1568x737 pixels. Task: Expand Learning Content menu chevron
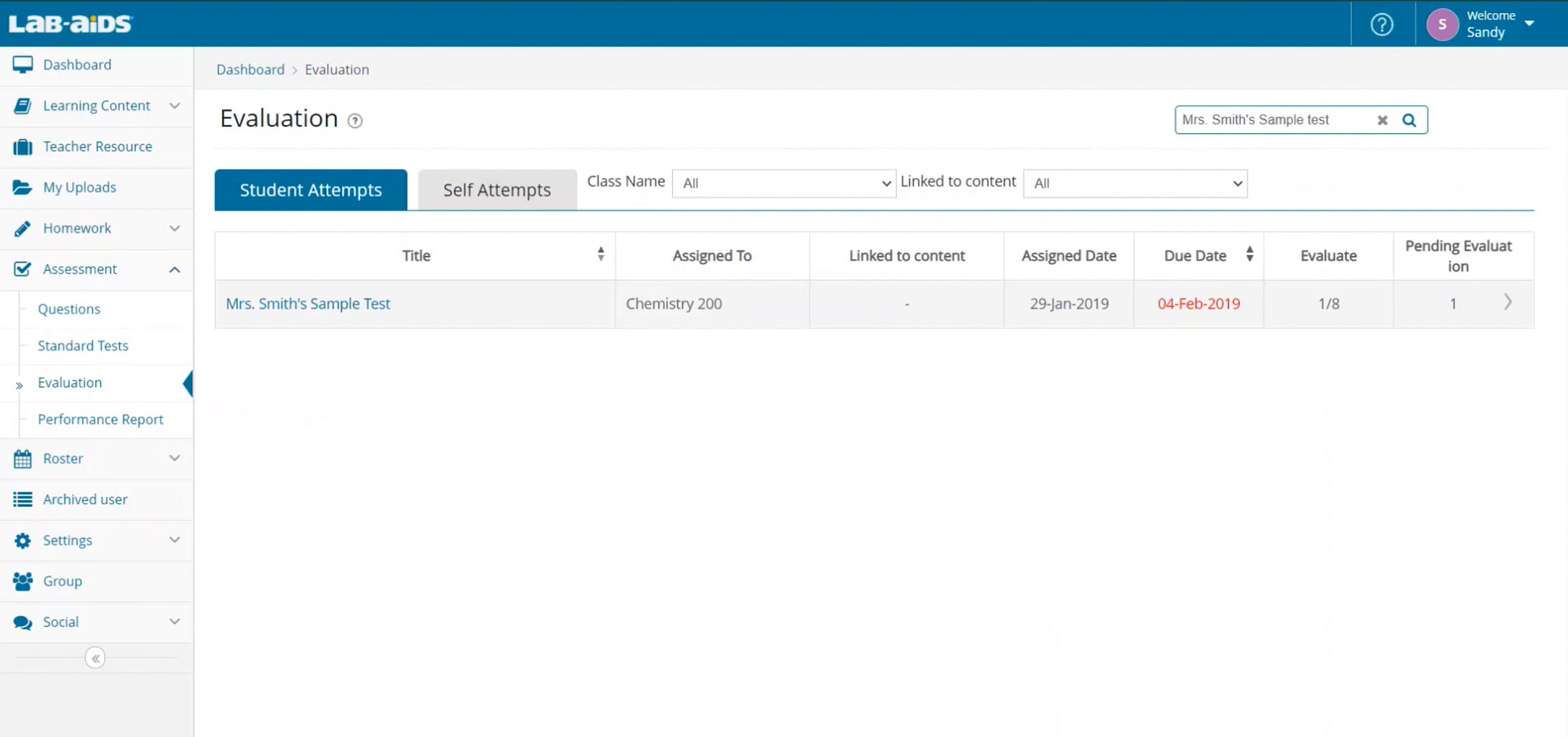coord(174,106)
